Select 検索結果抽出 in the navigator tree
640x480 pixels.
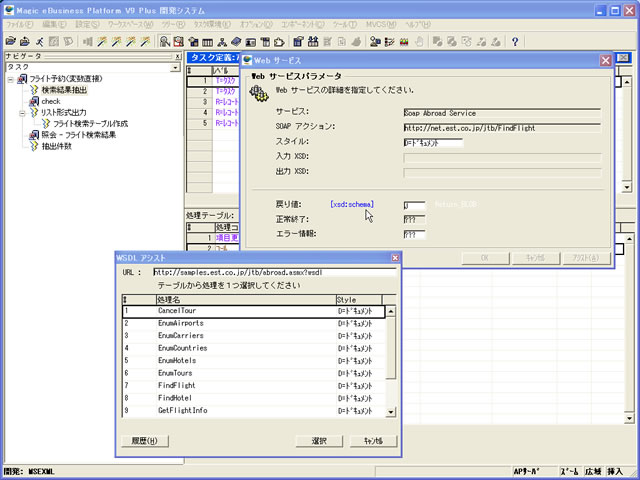click(x=64, y=90)
